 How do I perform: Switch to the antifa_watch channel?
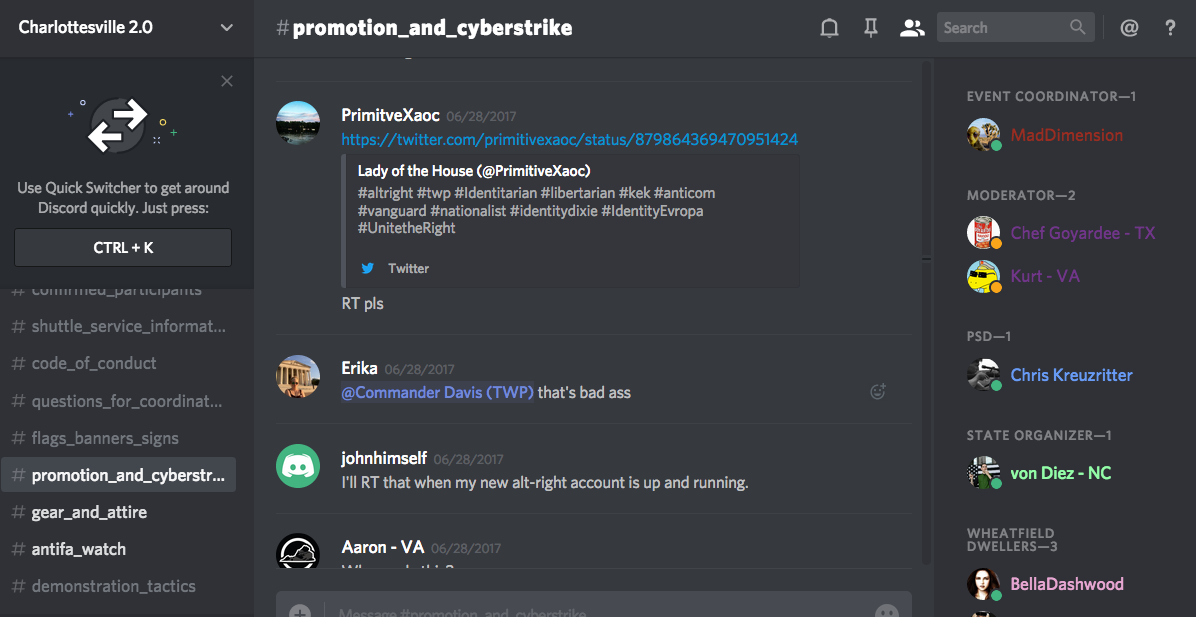(79, 549)
